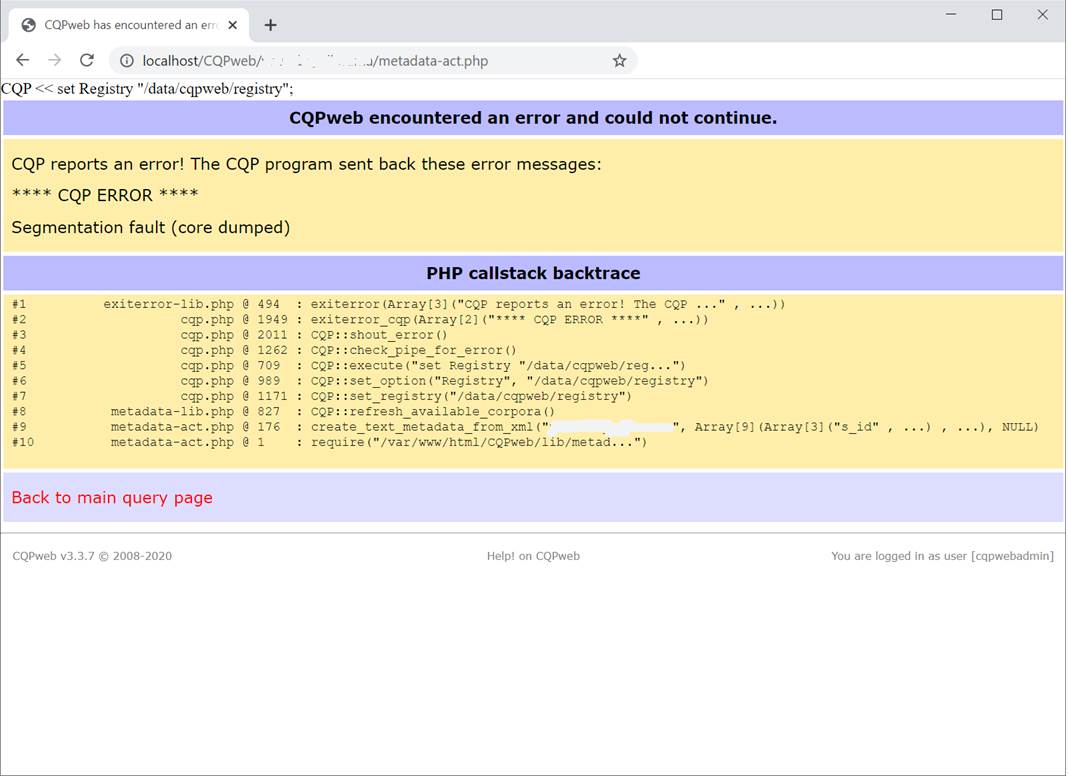The image size is (1069, 777).
Task: Click the CQPweb v3.3.7 footer text
Action: tap(92, 556)
